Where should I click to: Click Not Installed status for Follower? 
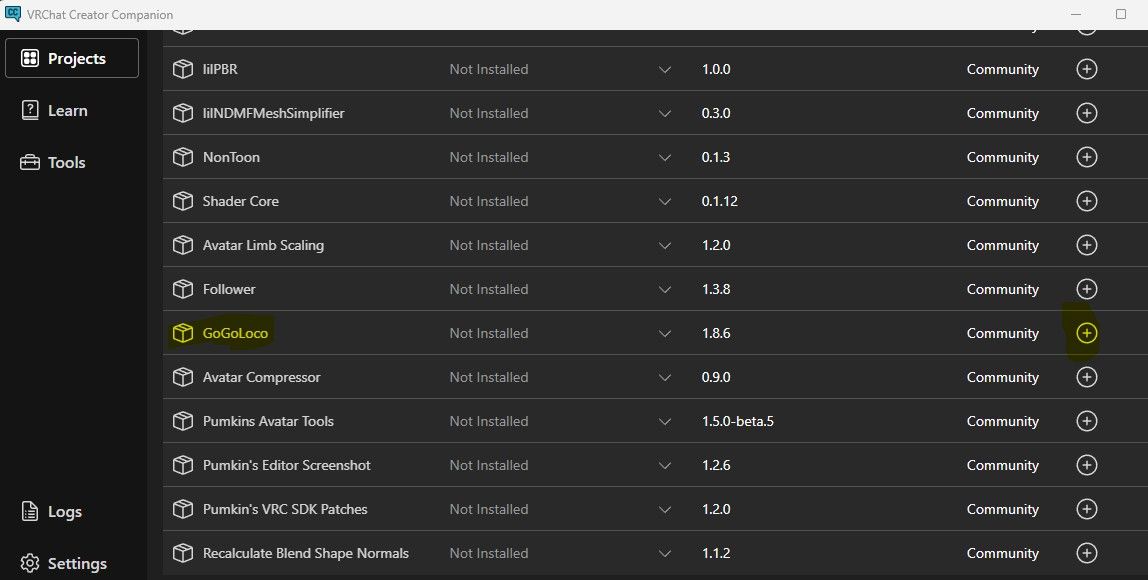488,289
